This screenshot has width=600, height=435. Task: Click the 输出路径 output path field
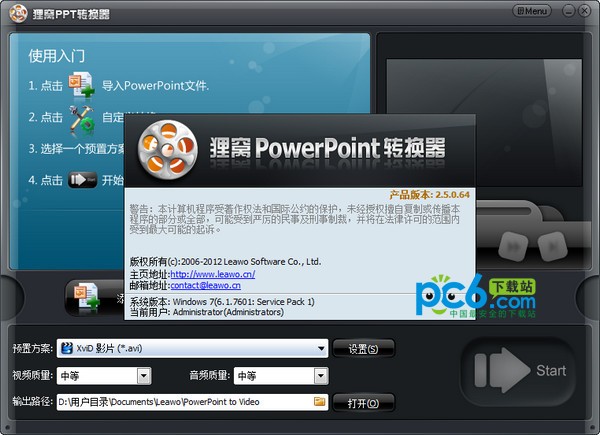point(192,402)
